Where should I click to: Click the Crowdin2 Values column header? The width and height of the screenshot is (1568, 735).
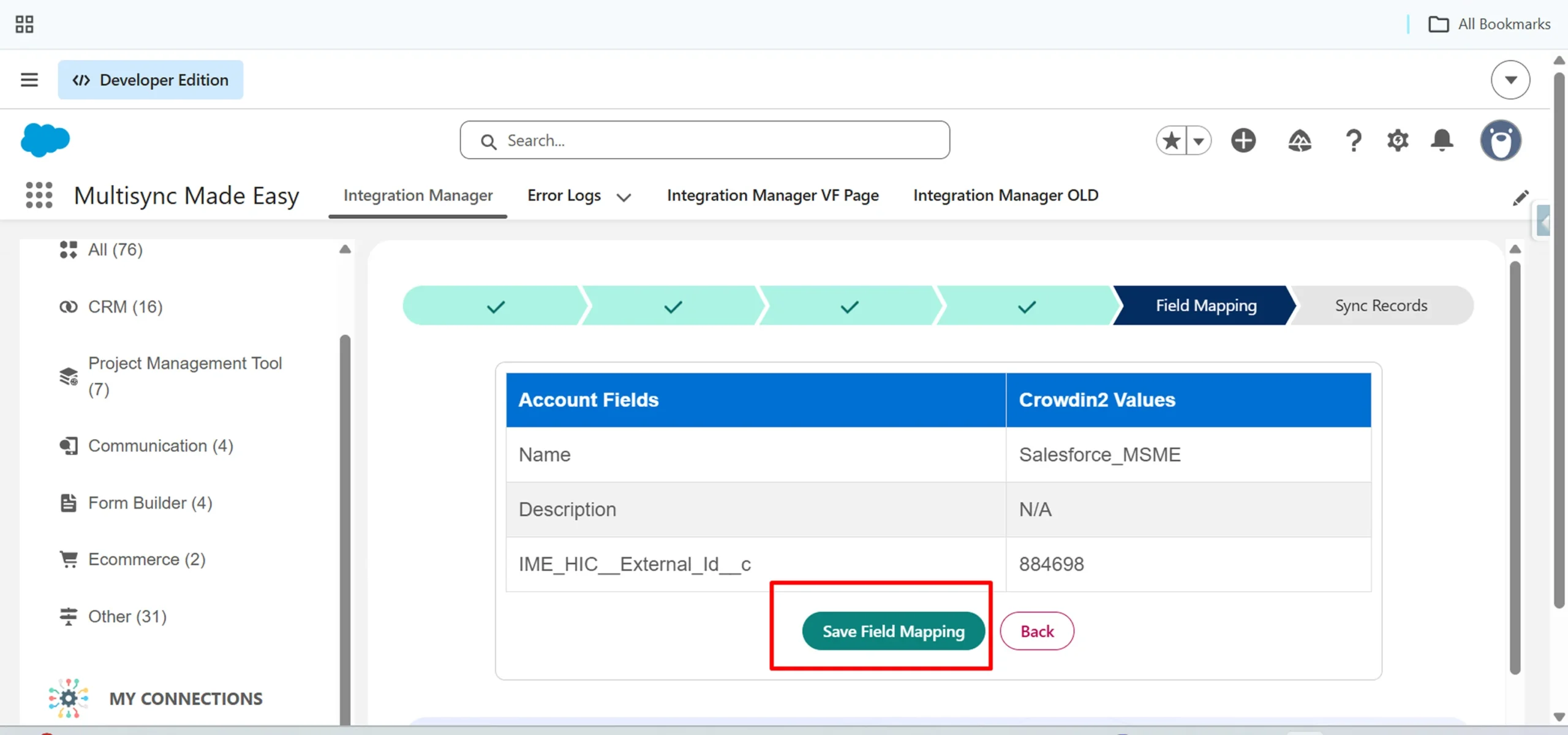(x=1189, y=400)
